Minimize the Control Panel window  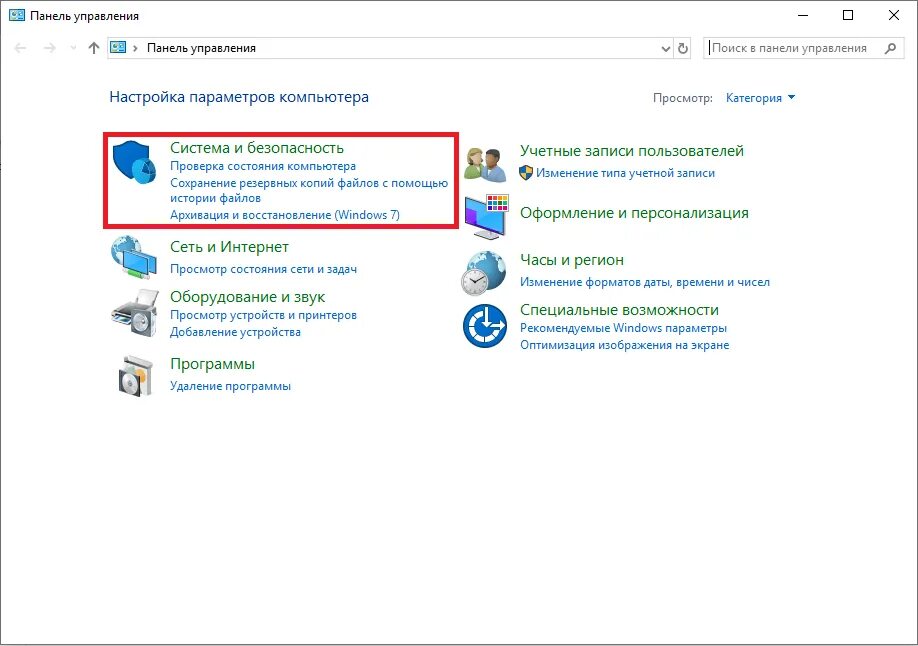coord(803,15)
